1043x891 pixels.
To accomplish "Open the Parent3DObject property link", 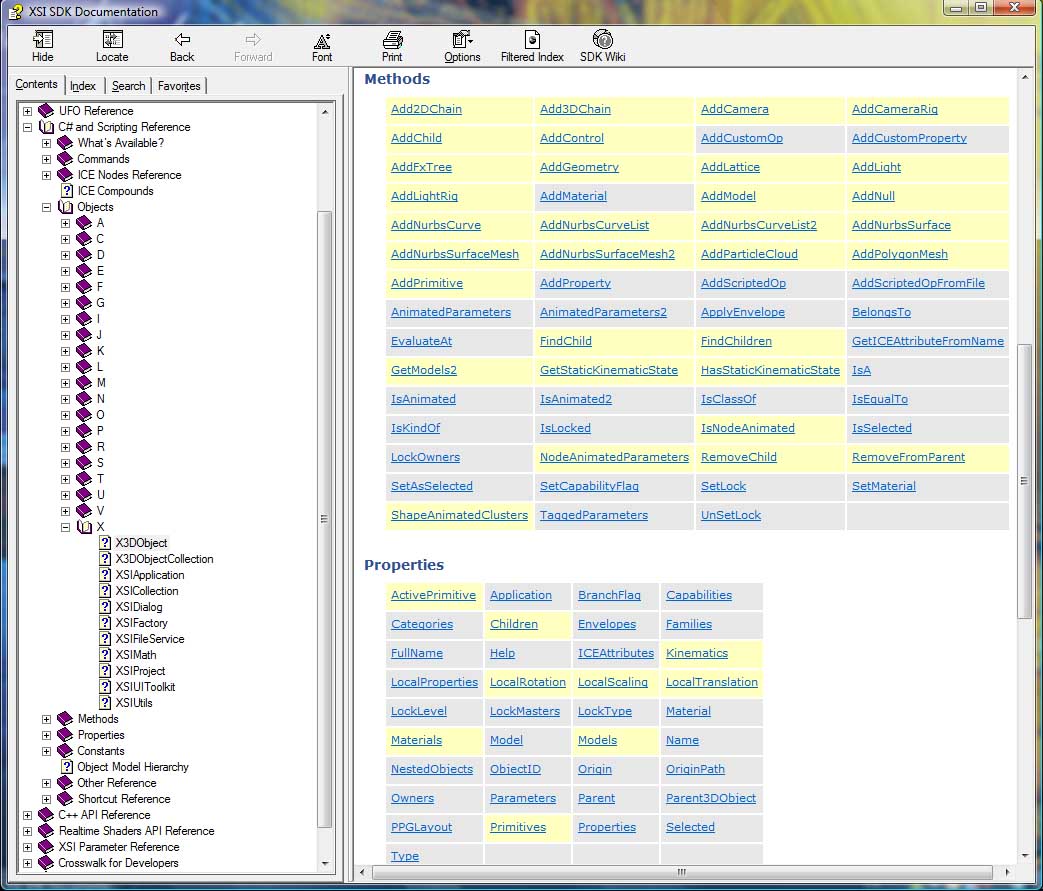I will coord(711,799).
